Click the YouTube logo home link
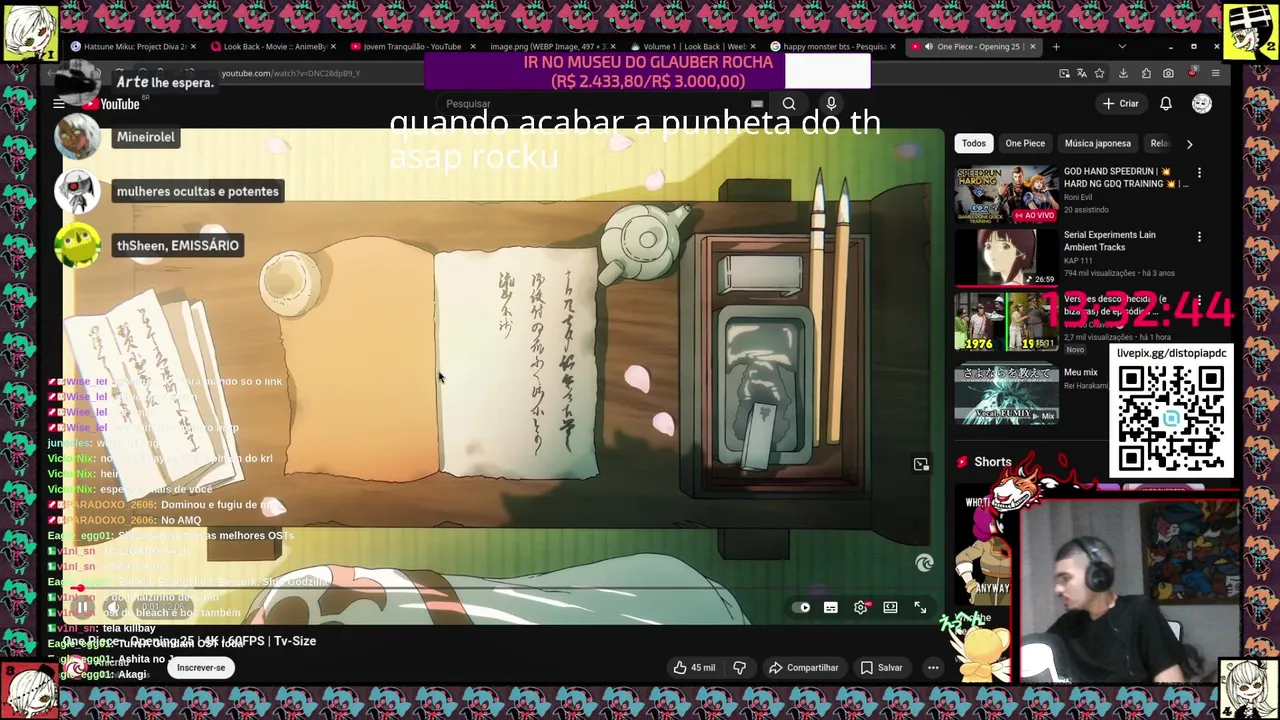1280x720 pixels. click(112, 104)
